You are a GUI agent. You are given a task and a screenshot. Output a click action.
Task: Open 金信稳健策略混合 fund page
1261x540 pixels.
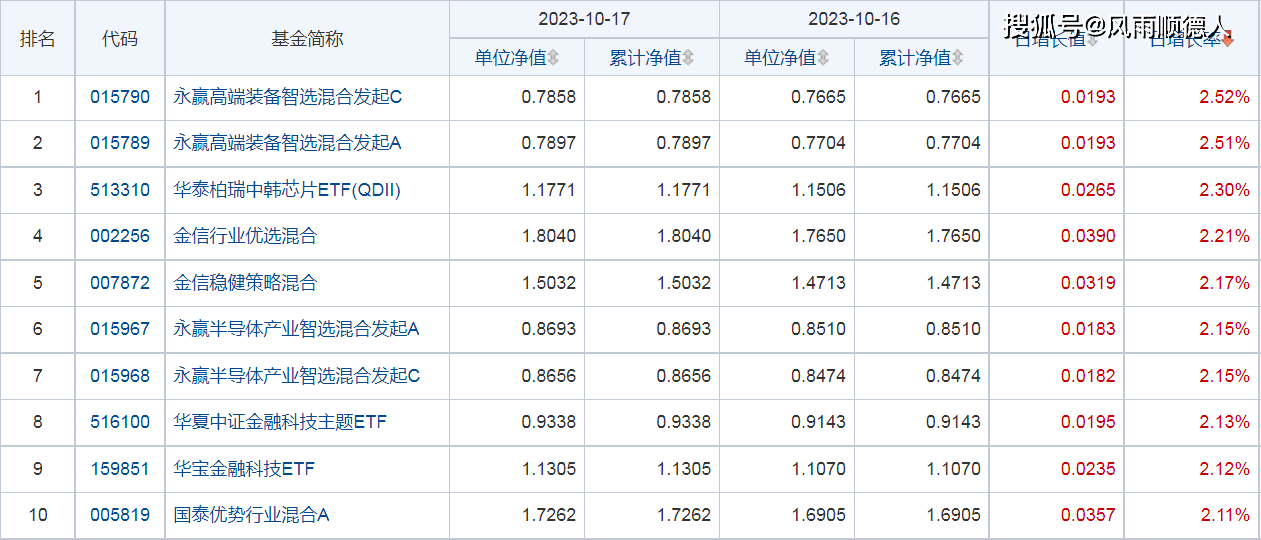tap(245, 283)
